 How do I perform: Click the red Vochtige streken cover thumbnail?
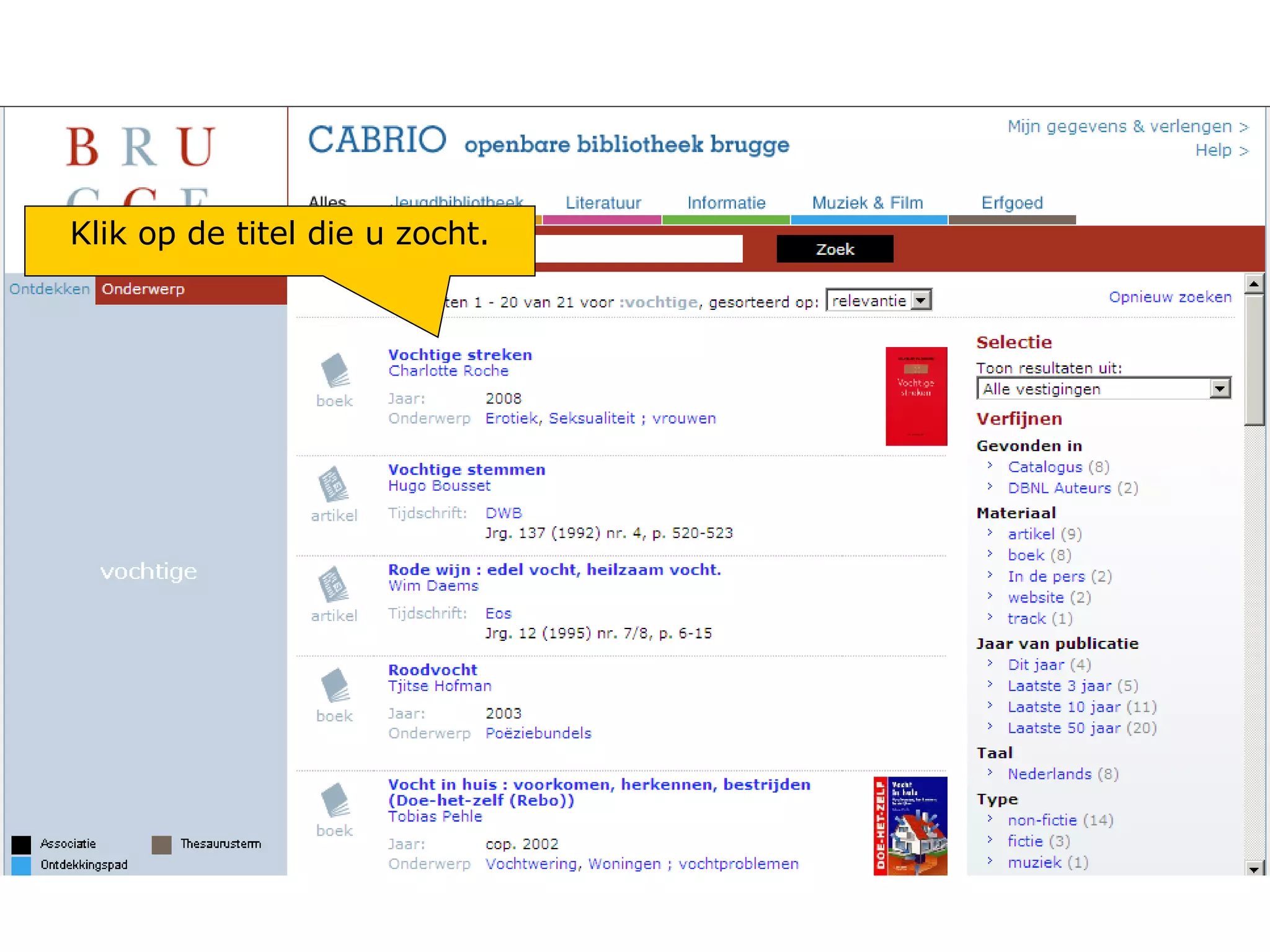click(916, 396)
